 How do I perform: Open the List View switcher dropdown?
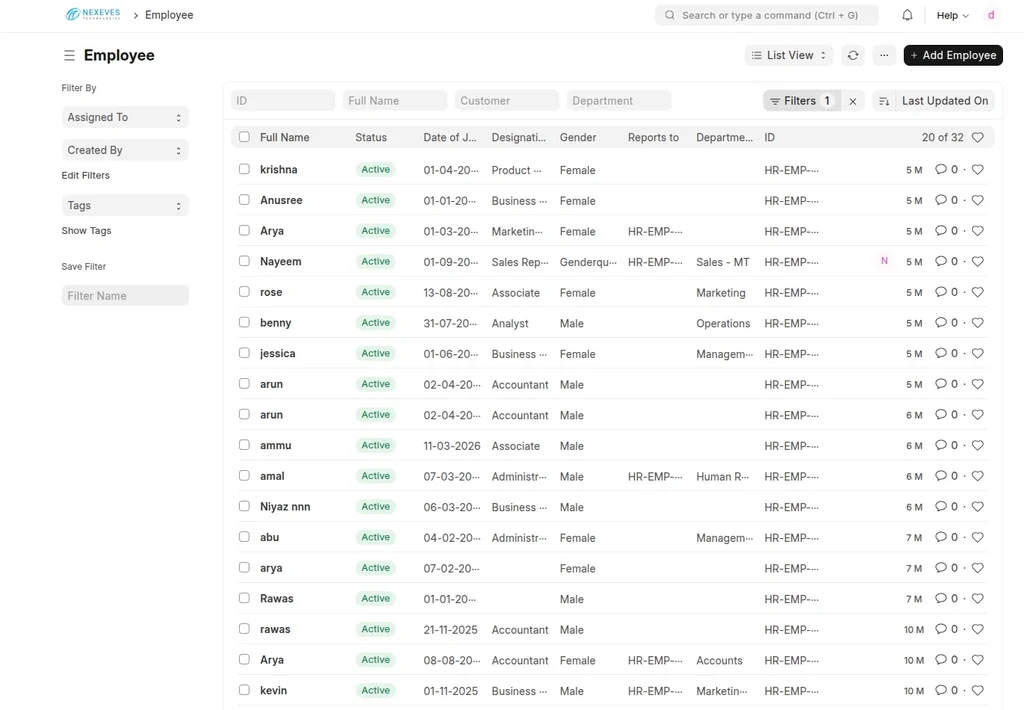(x=789, y=56)
